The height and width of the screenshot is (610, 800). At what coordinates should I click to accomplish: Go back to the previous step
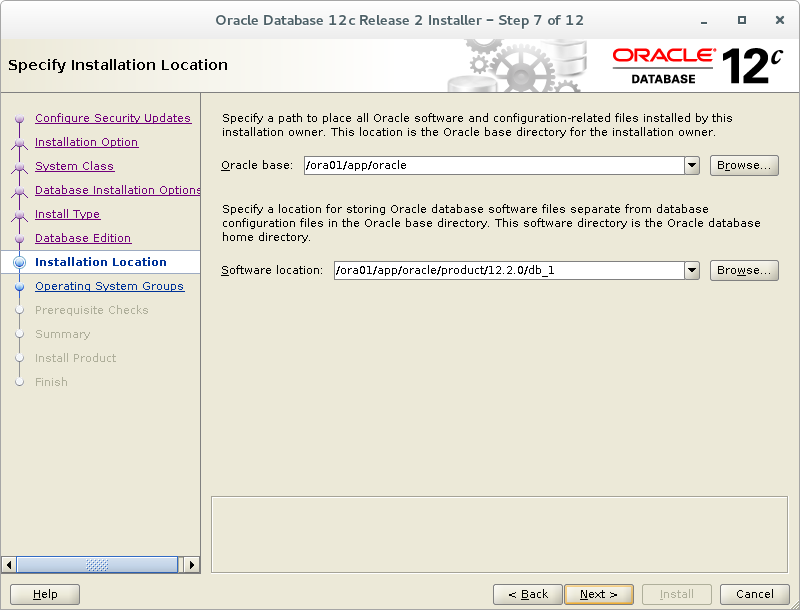[528, 594]
